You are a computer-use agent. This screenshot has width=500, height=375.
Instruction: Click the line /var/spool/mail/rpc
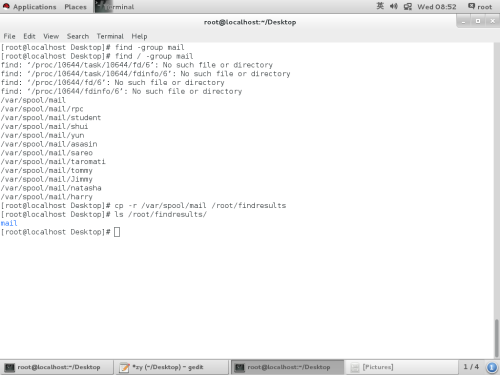(42, 109)
